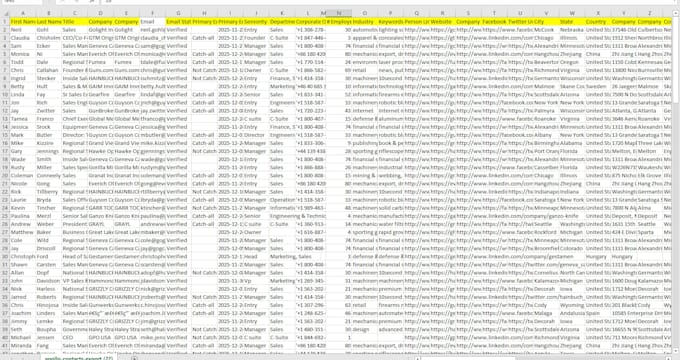Click state cell 'Wyoming'
The width and height of the screenshot is (680, 360).
[572, 305]
